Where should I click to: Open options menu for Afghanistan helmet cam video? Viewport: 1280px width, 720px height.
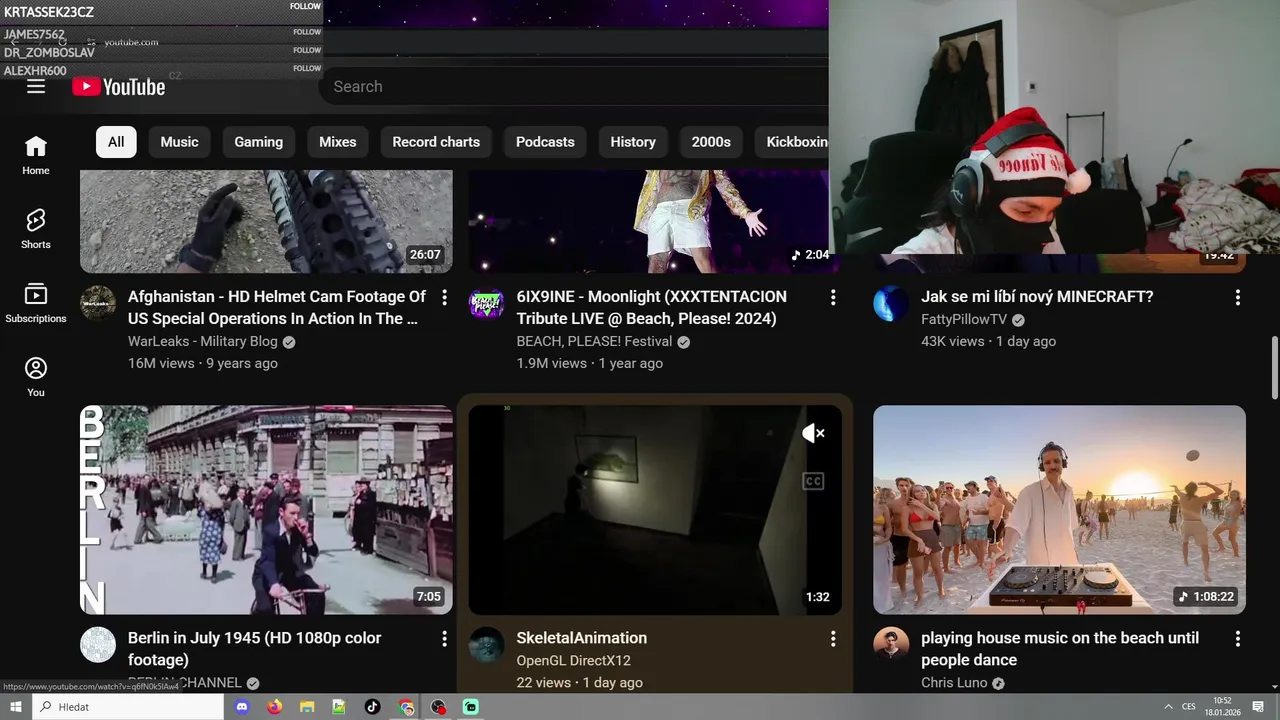click(445, 297)
